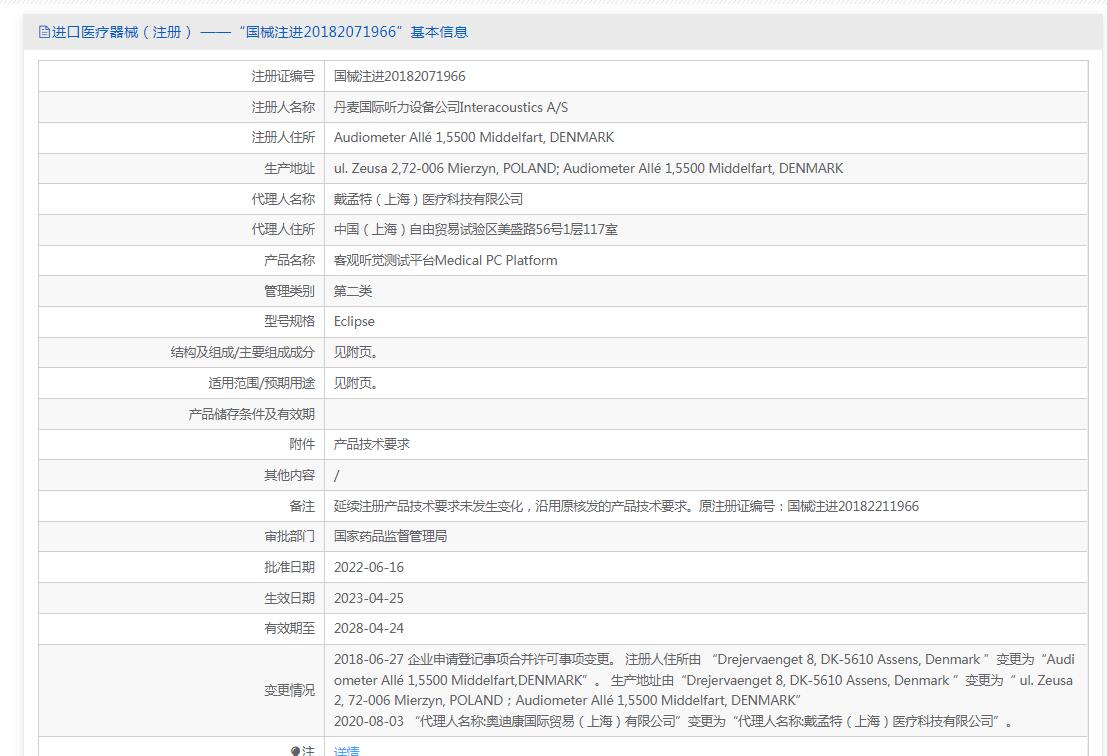Click the 第二类 value
Image resolution: width=1107 pixels, height=756 pixels.
tap(353, 291)
